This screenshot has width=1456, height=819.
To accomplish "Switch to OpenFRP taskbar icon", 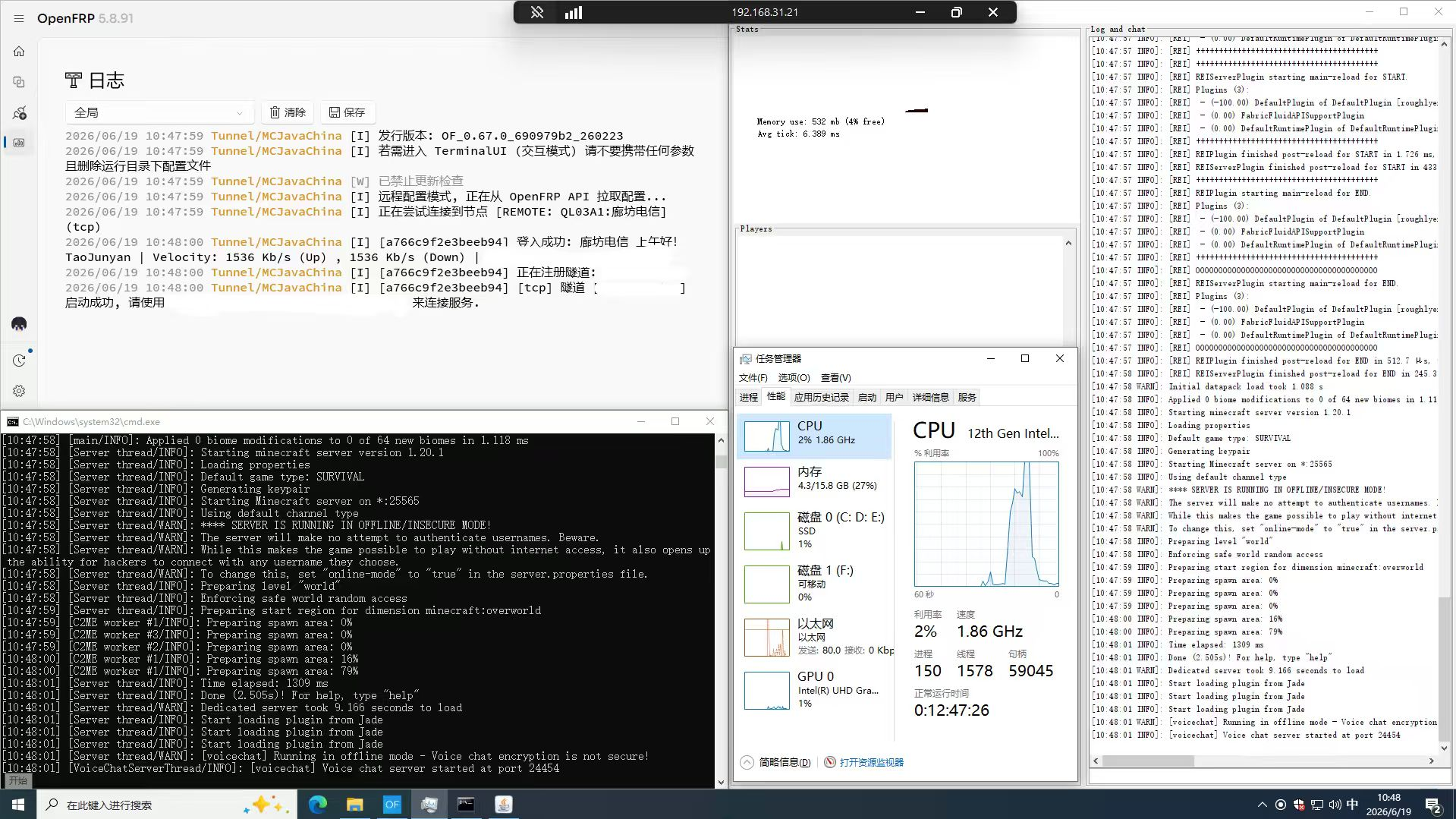I will [392, 805].
